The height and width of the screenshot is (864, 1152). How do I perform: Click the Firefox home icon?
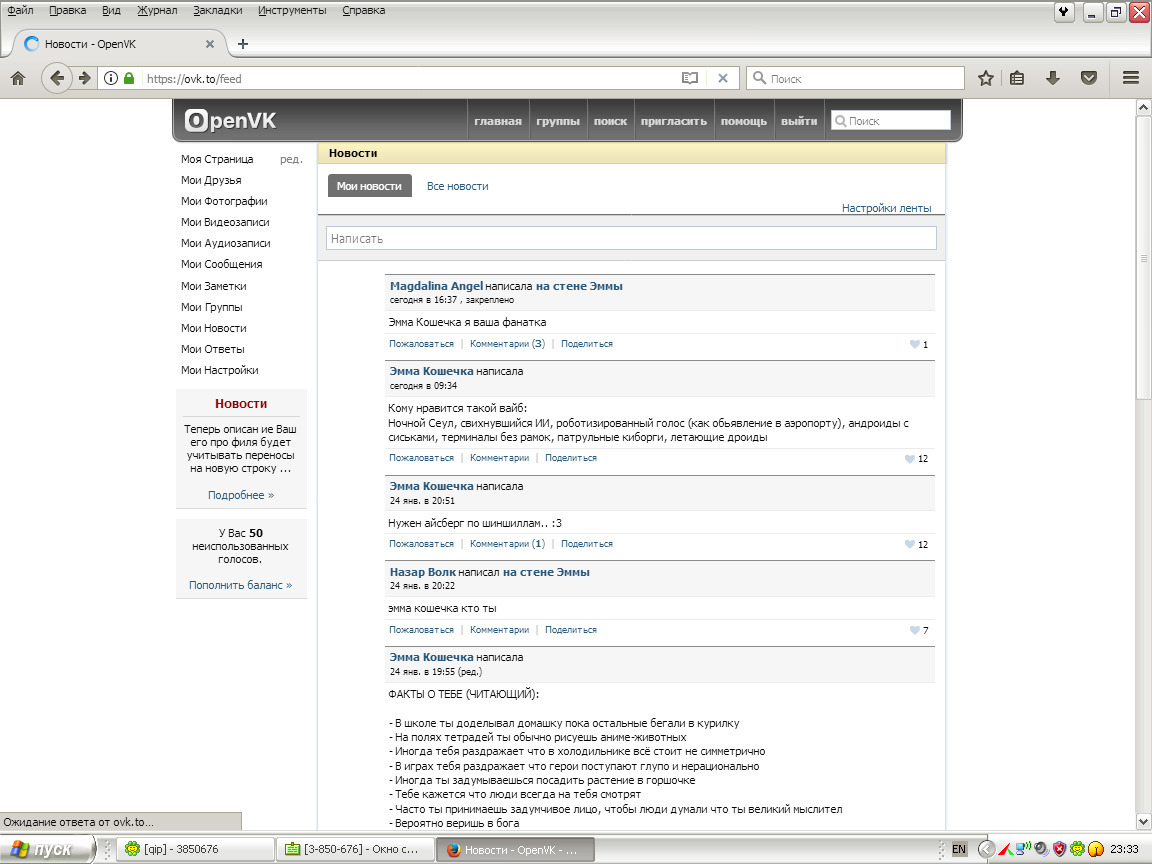[x=18, y=78]
